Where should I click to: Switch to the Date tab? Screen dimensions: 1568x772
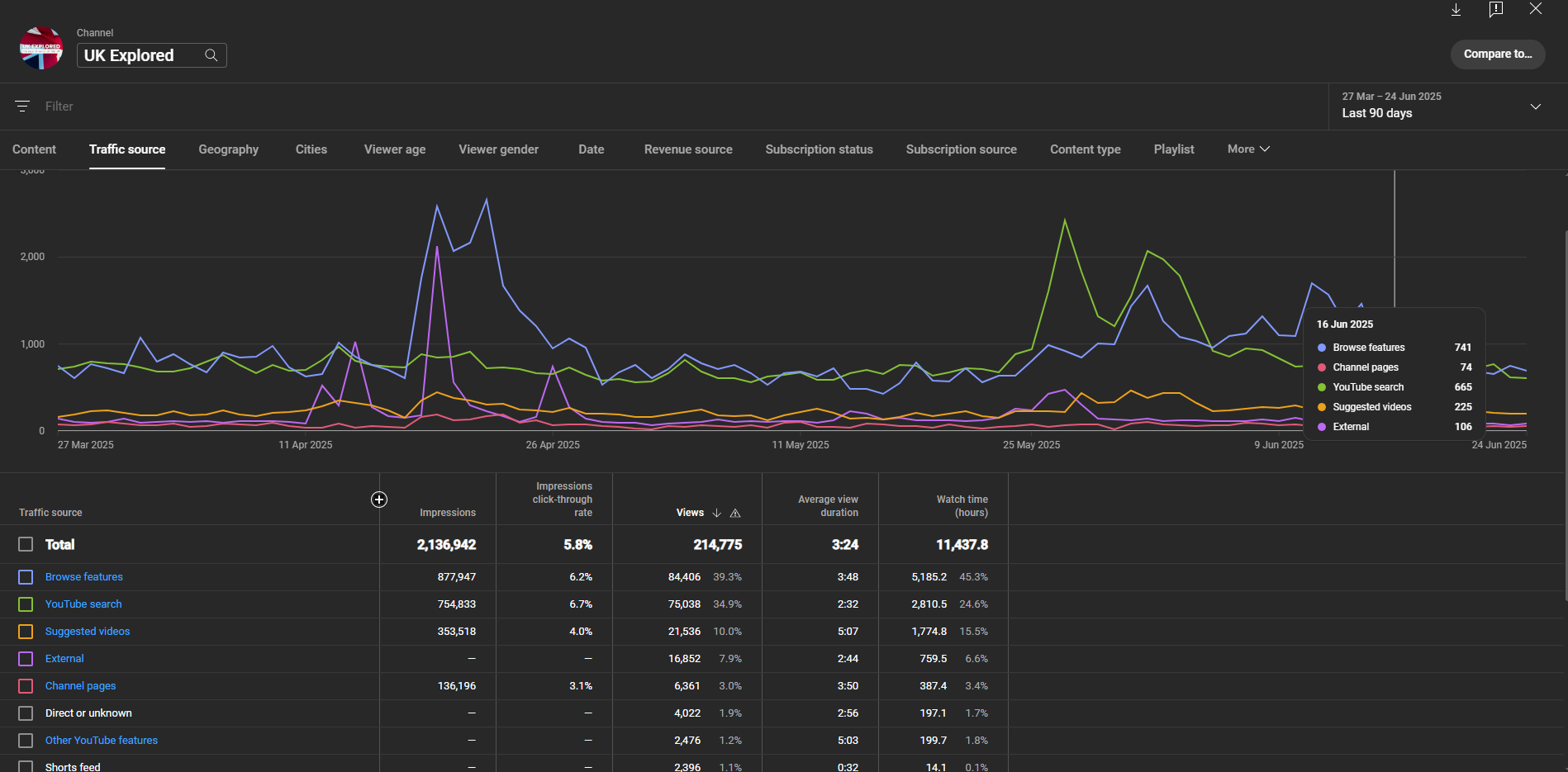tap(592, 149)
